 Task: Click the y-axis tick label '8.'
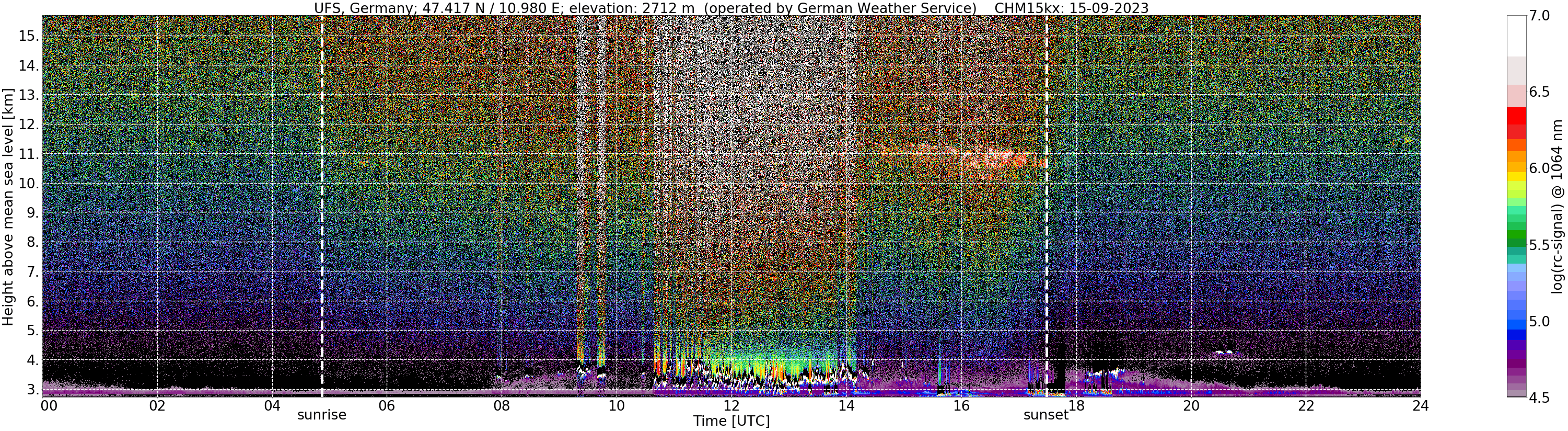[x=33, y=243]
